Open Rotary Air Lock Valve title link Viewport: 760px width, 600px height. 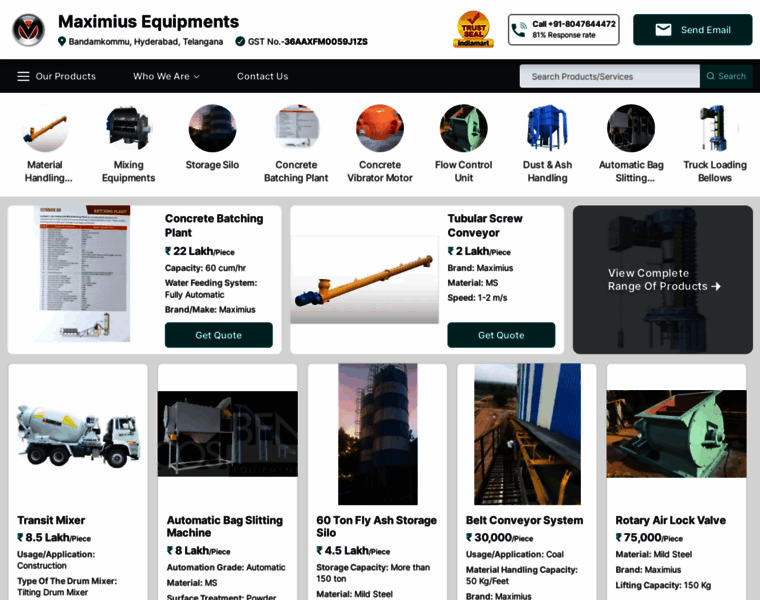(x=671, y=520)
